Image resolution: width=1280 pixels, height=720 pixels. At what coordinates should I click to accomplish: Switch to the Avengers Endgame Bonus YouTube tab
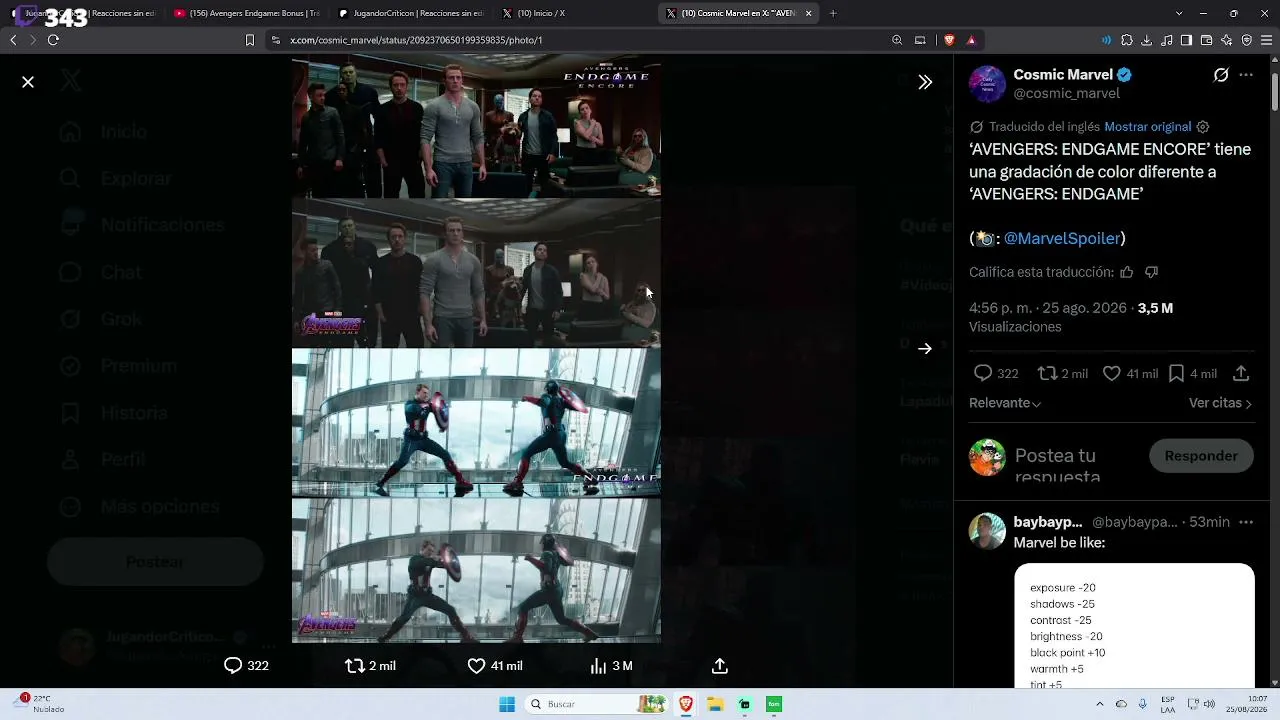(246, 13)
